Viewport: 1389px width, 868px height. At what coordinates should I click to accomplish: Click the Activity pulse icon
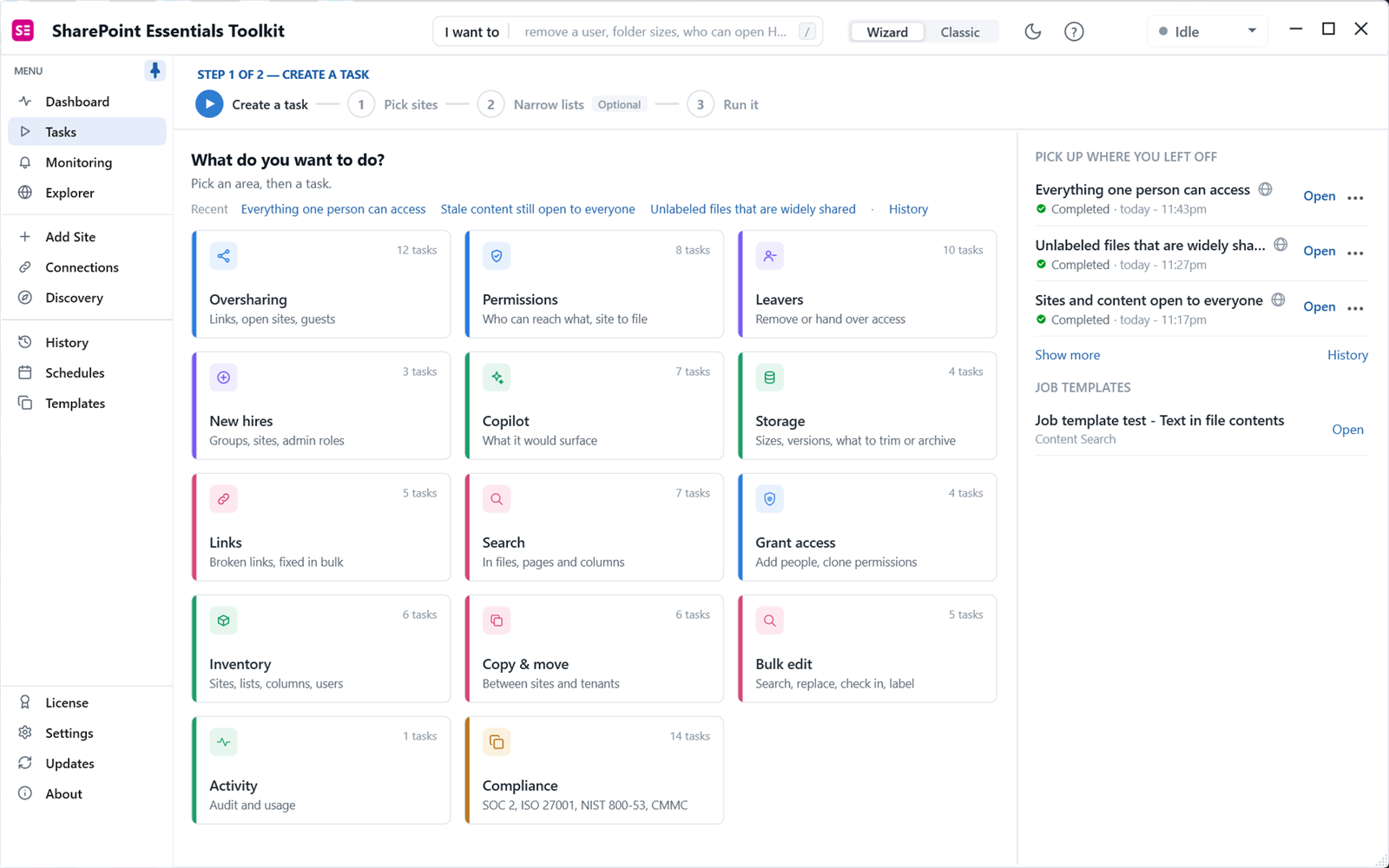coord(223,742)
